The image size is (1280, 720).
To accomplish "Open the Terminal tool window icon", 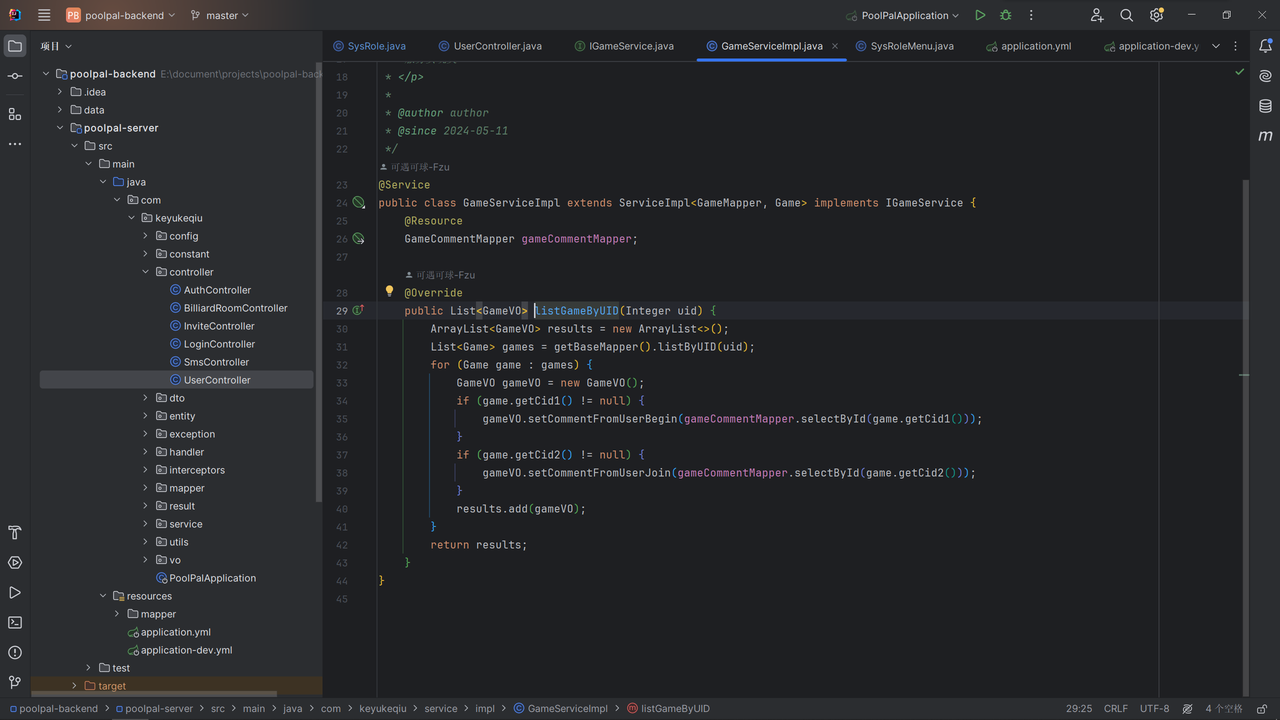I will pyautogui.click(x=15, y=622).
